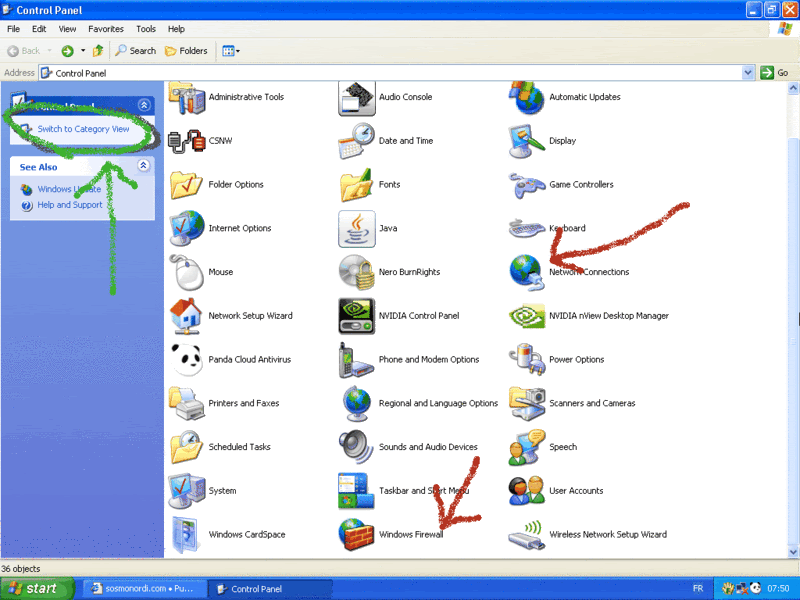Open the Scheduled Tasks icon
The image size is (800, 600).
(x=187, y=447)
